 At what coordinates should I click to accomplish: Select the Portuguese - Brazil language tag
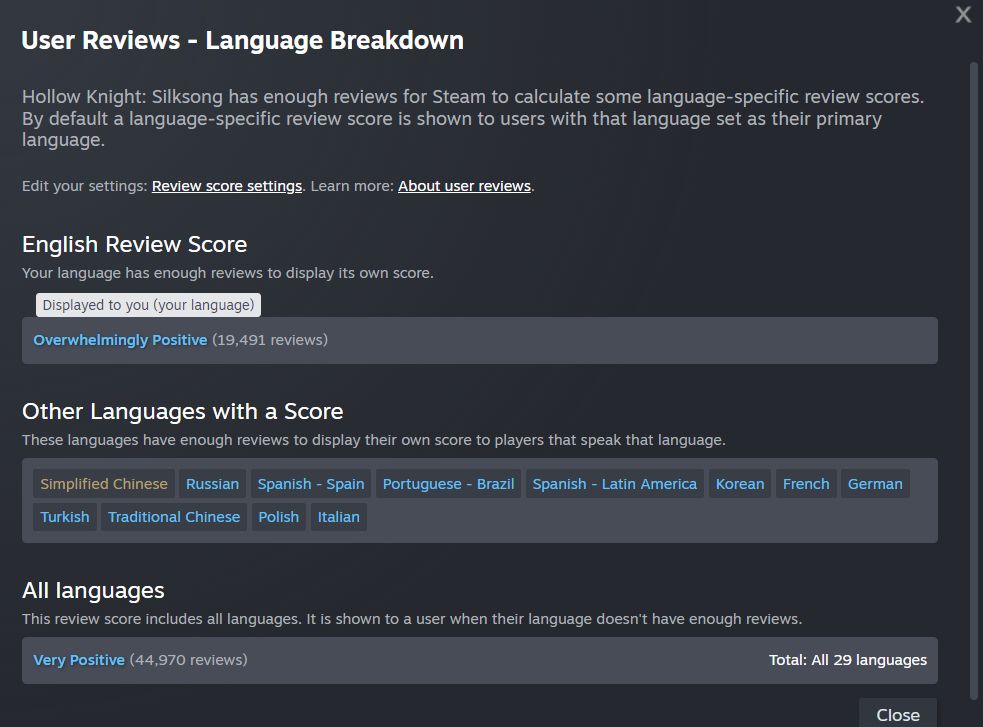pos(448,484)
